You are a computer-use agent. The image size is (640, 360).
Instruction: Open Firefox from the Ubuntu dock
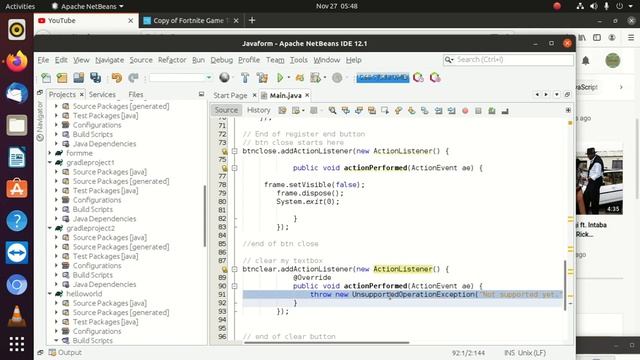(17, 62)
